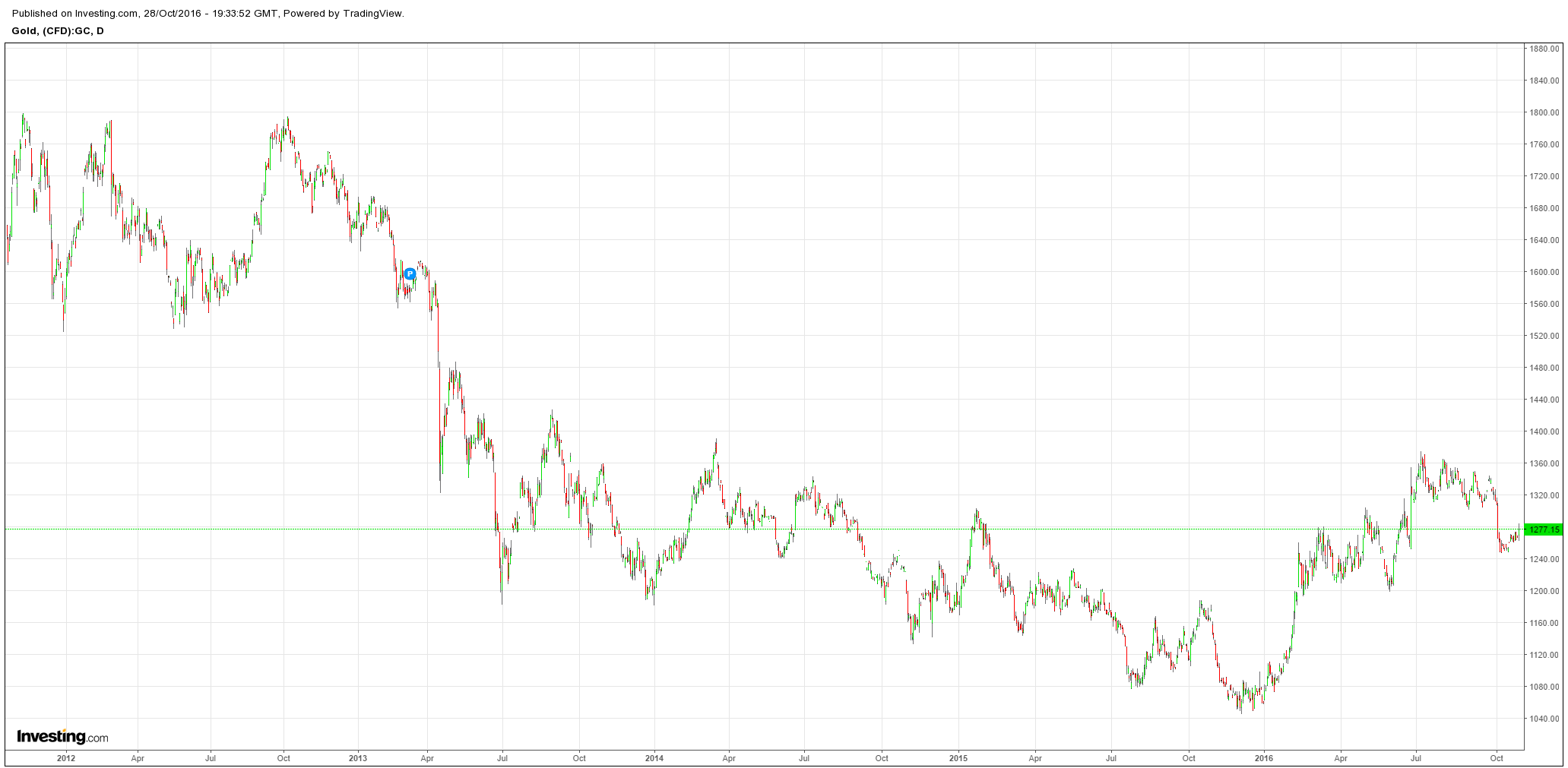This screenshot has height=768, width=1568.
Task: Click the rightmost Oct label on the time axis
Action: 1497,758
